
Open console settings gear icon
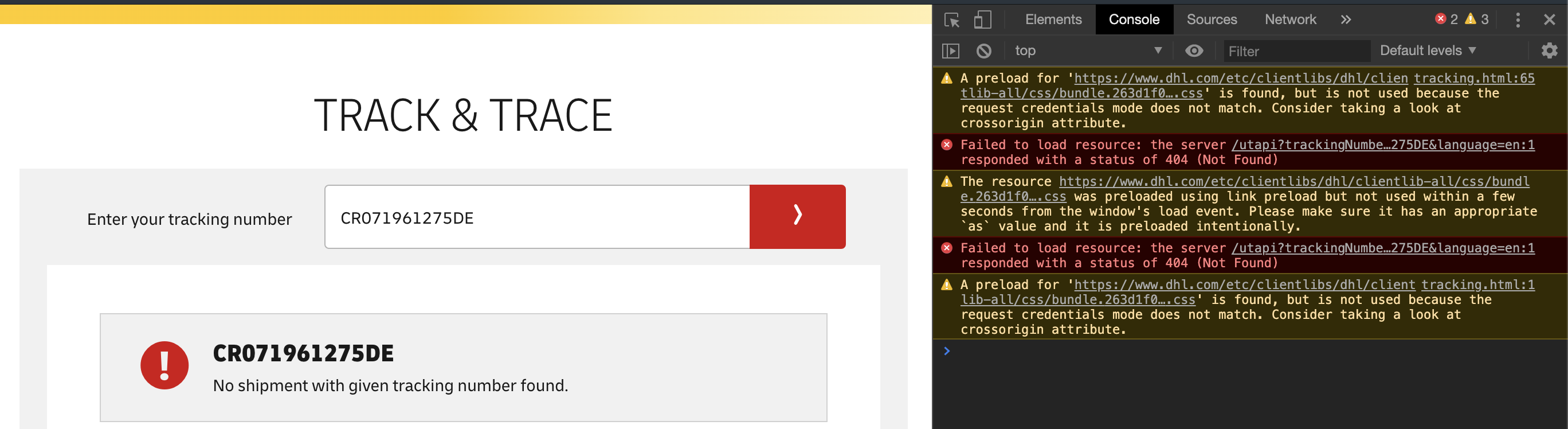pyautogui.click(x=1549, y=51)
